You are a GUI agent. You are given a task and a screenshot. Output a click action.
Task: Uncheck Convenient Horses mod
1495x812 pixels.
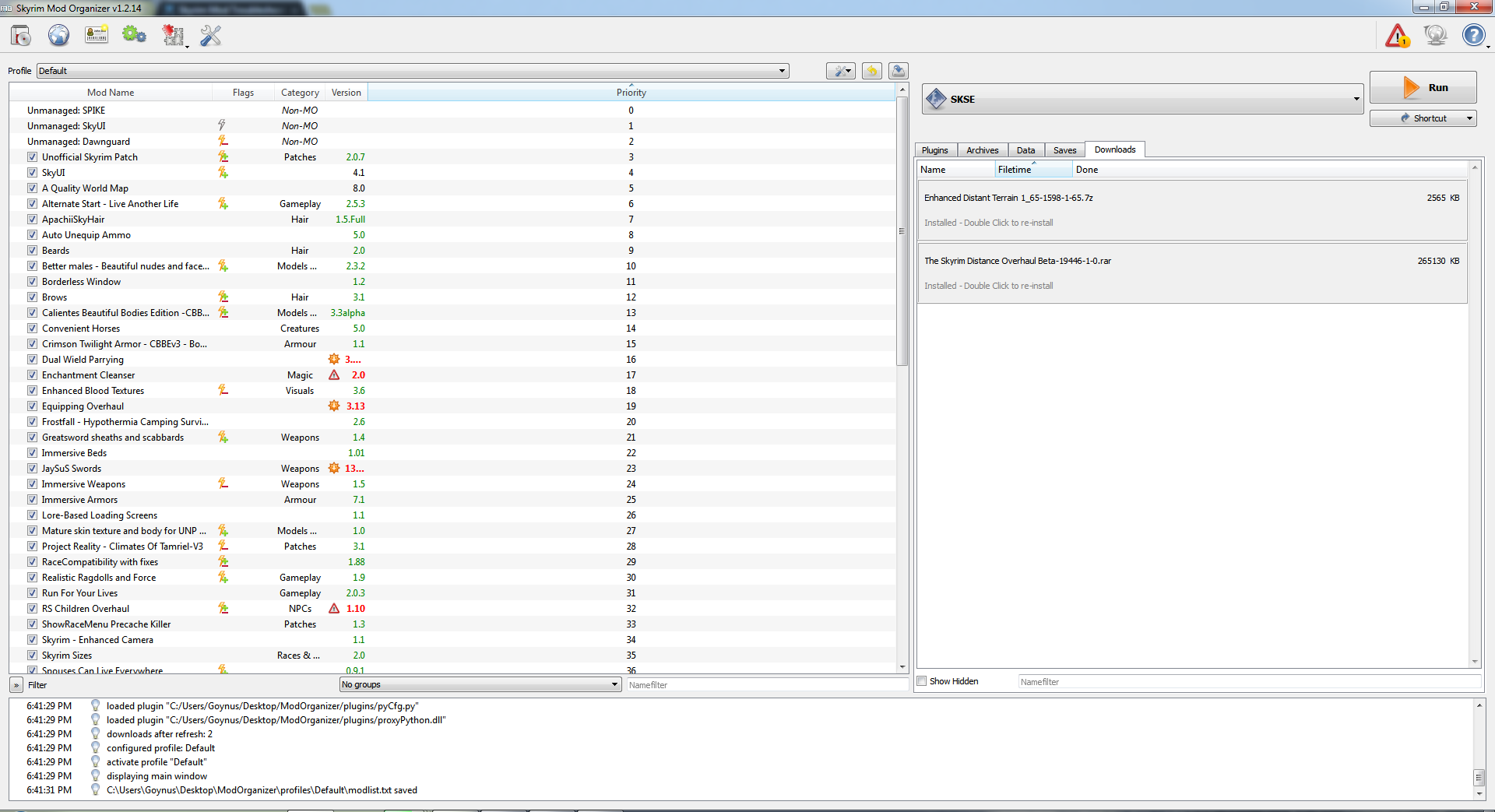(x=32, y=328)
